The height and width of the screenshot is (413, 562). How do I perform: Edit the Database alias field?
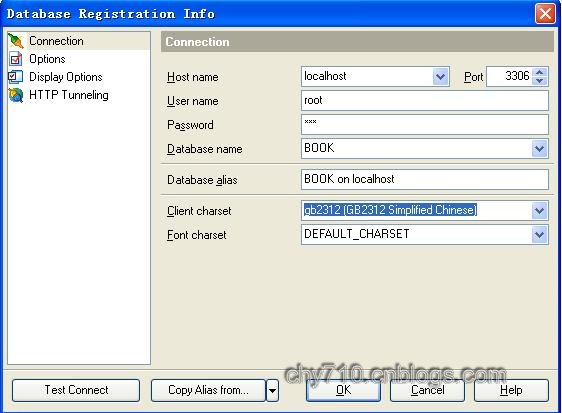(425, 179)
